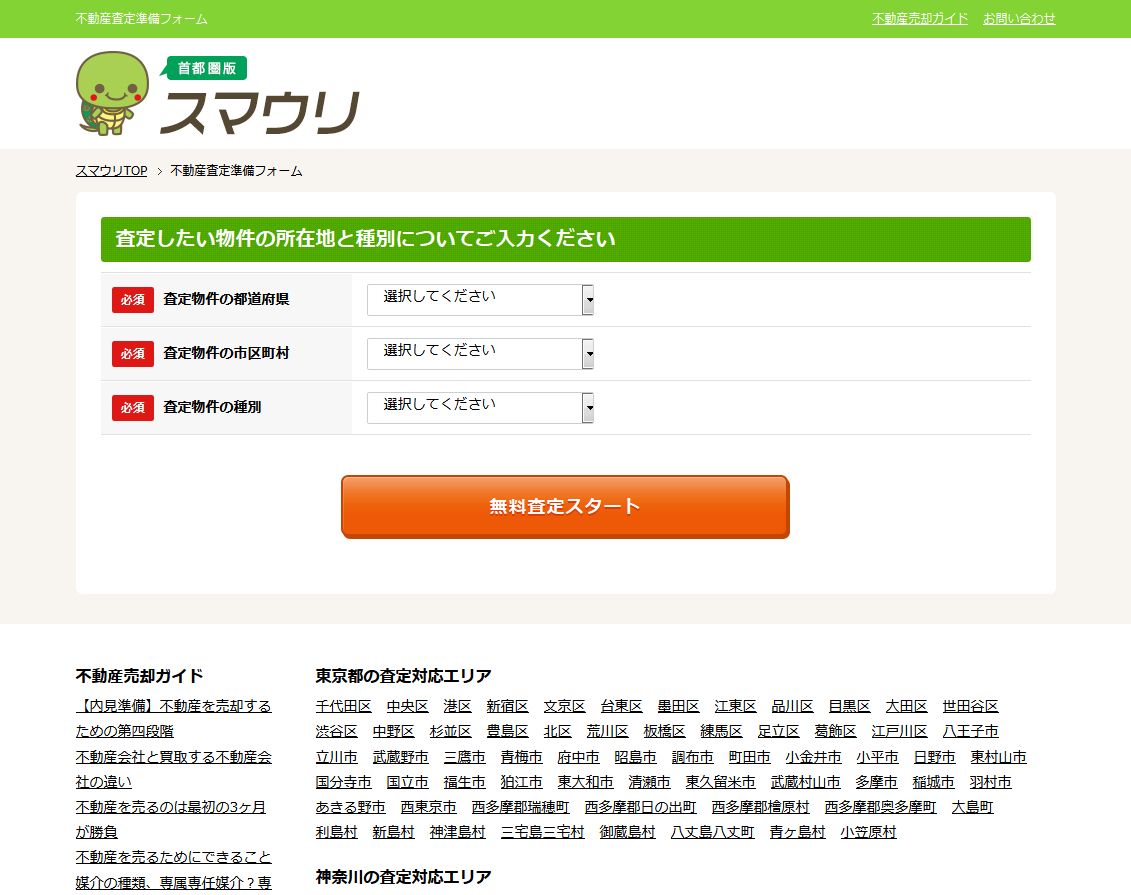Select 八丈島八丈町 area link
This screenshot has width=1131, height=895.
pyautogui.click(x=713, y=832)
